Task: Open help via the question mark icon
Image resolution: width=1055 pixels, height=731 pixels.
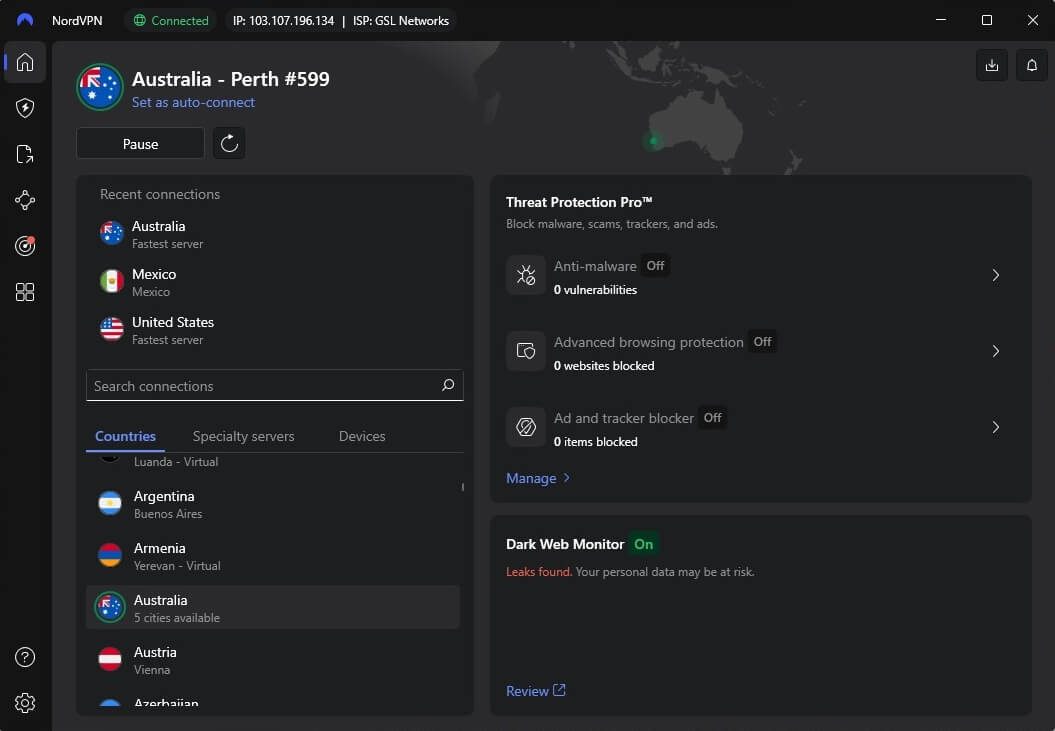Action: (x=24, y=657)
